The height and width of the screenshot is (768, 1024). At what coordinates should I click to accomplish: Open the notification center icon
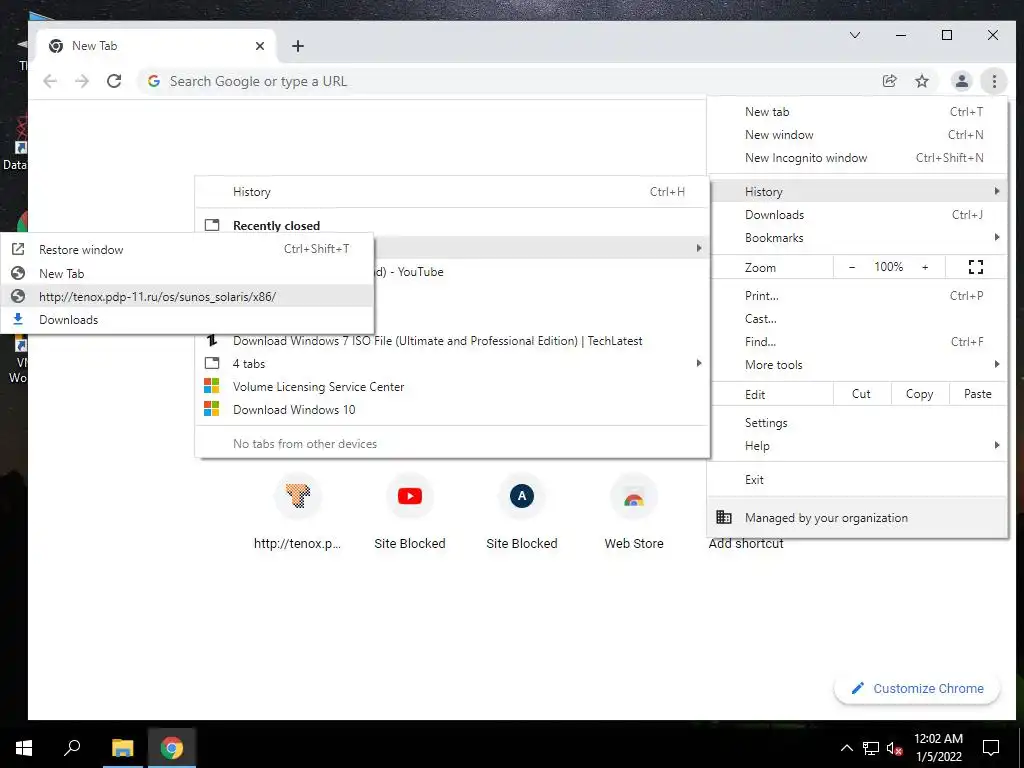(x=991, y=748)
